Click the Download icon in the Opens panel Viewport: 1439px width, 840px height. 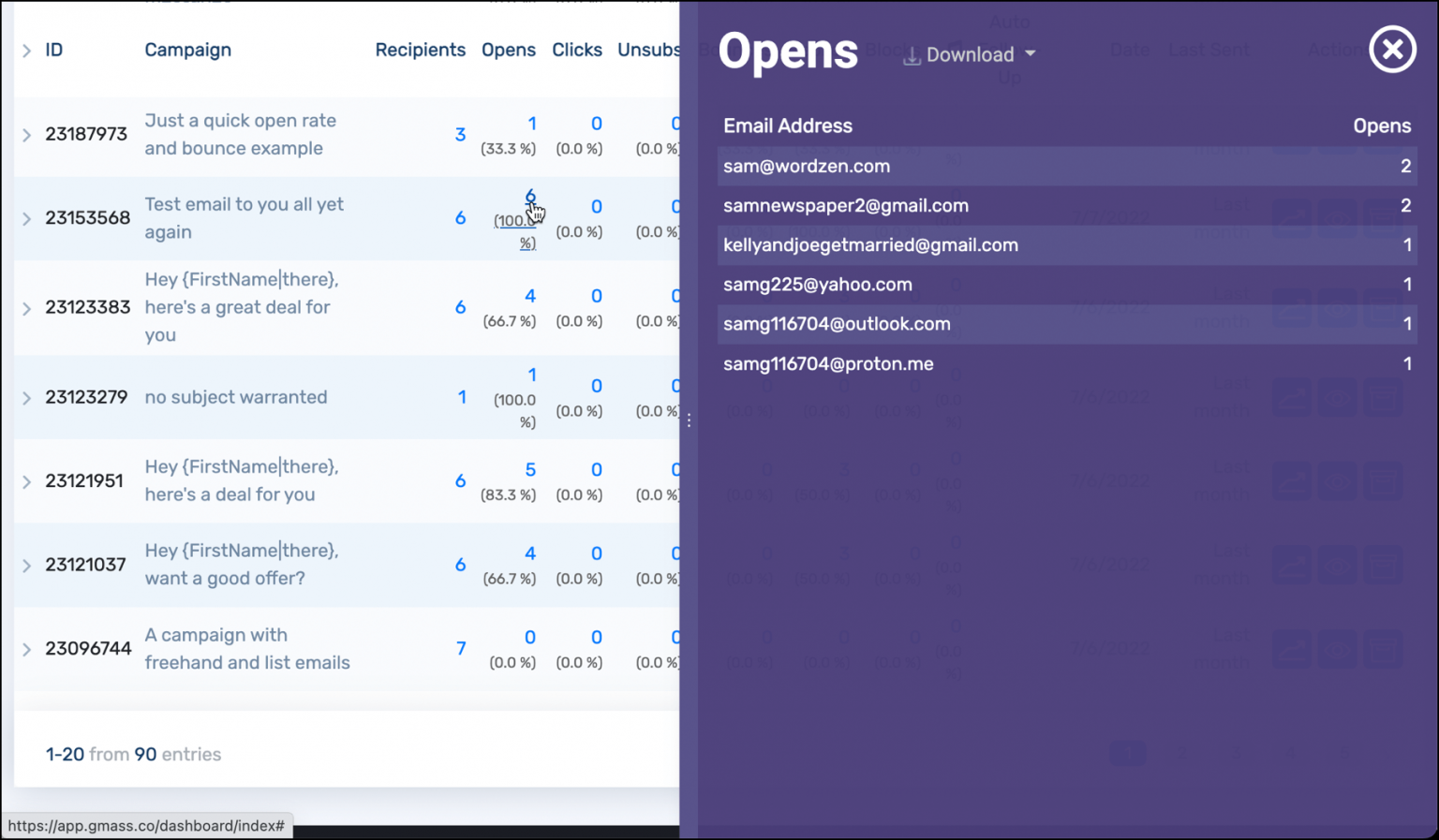click(x=912, y=55)
